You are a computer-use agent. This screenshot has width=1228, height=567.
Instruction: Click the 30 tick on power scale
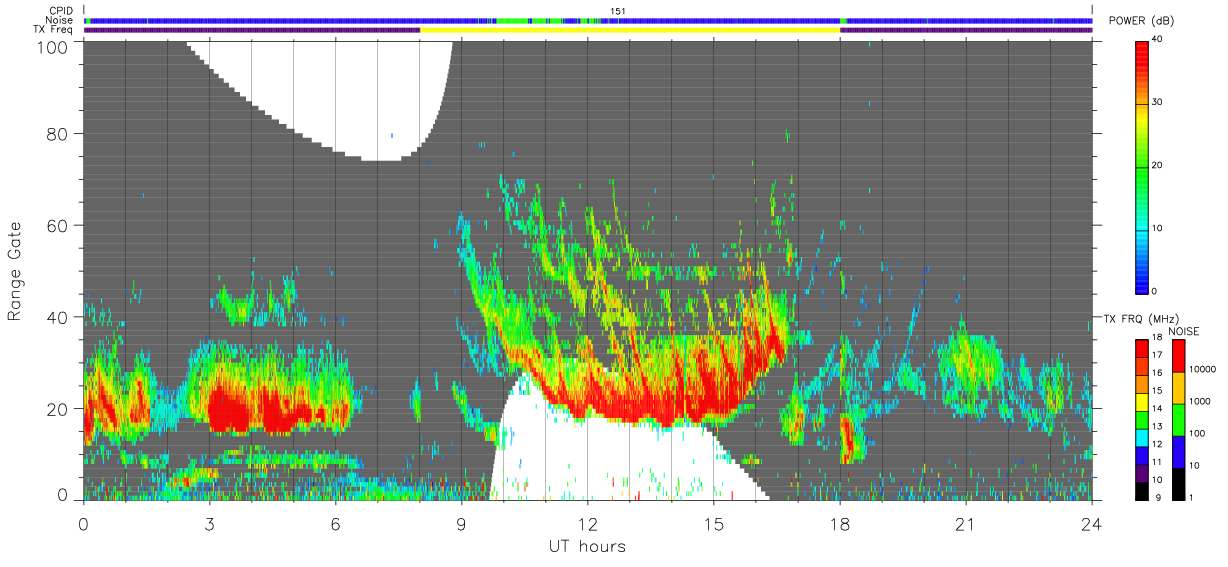tap(1158, 102)
